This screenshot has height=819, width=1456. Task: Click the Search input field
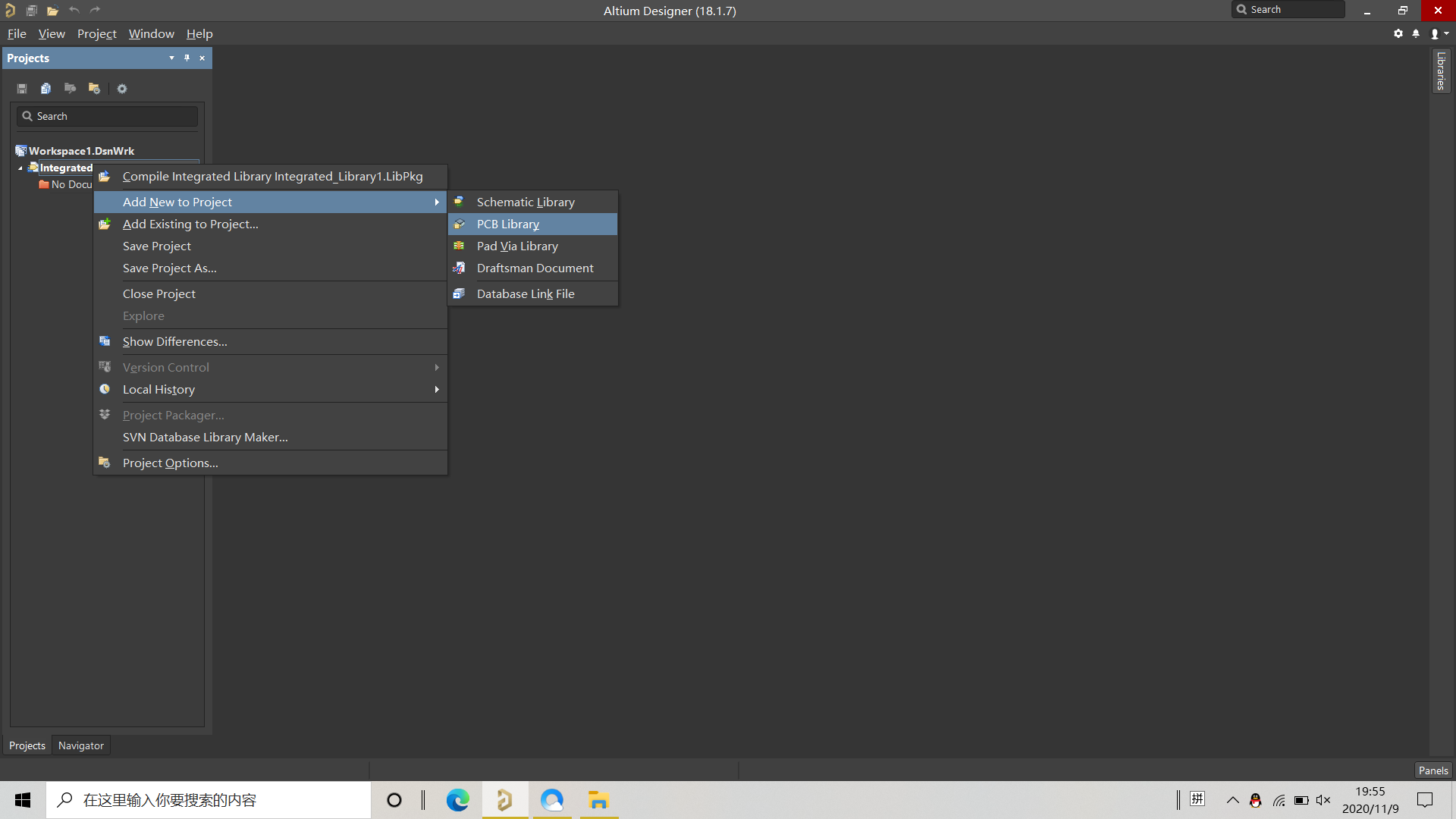109,116
